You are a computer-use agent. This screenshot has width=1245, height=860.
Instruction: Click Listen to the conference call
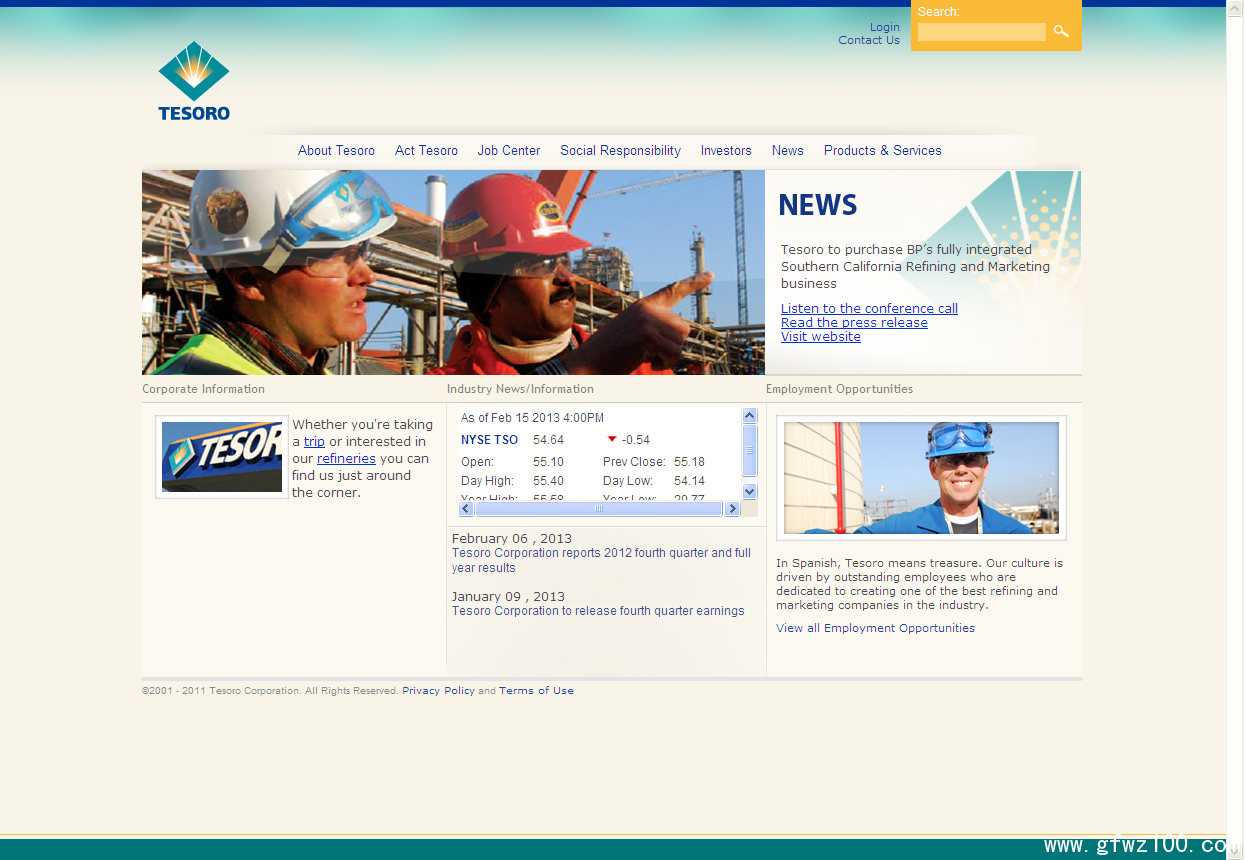869,309
